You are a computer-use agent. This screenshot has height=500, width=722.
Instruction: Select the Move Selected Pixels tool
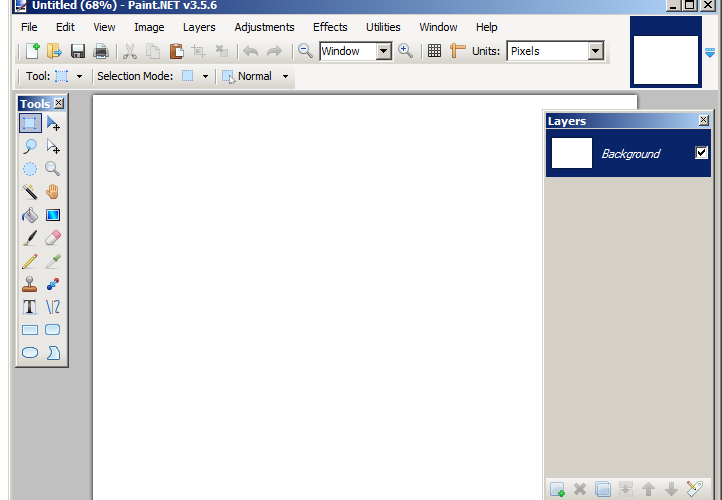click(53, 123)
